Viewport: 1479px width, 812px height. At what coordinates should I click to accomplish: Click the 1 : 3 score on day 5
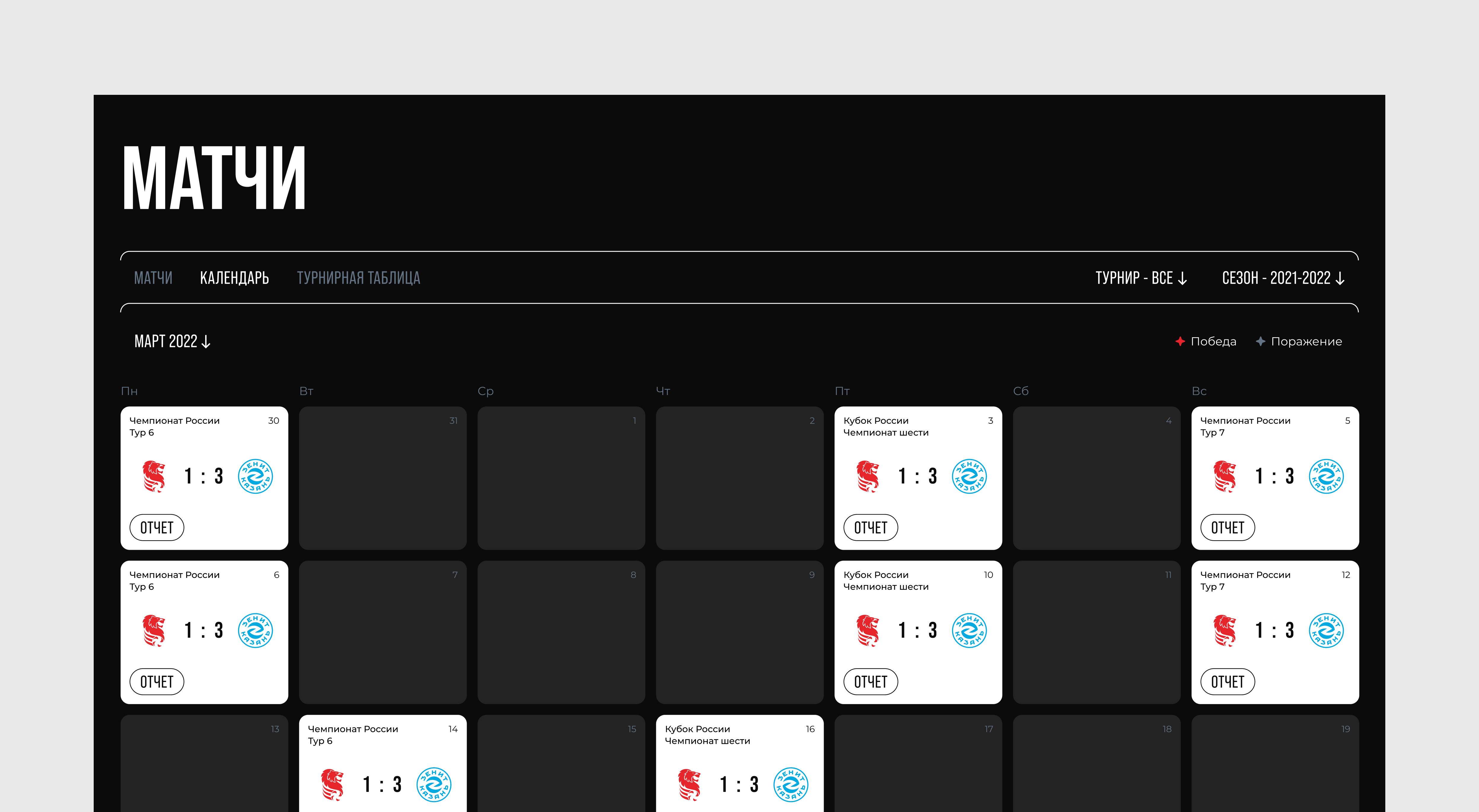(x=1275, y=476)
